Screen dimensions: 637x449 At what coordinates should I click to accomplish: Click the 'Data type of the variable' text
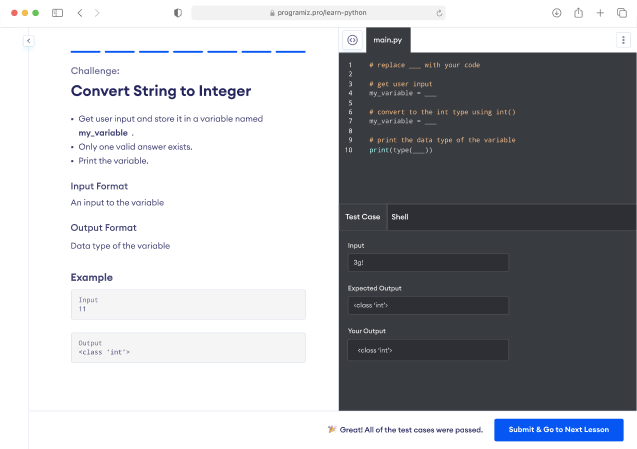click(x=120, y=246)
